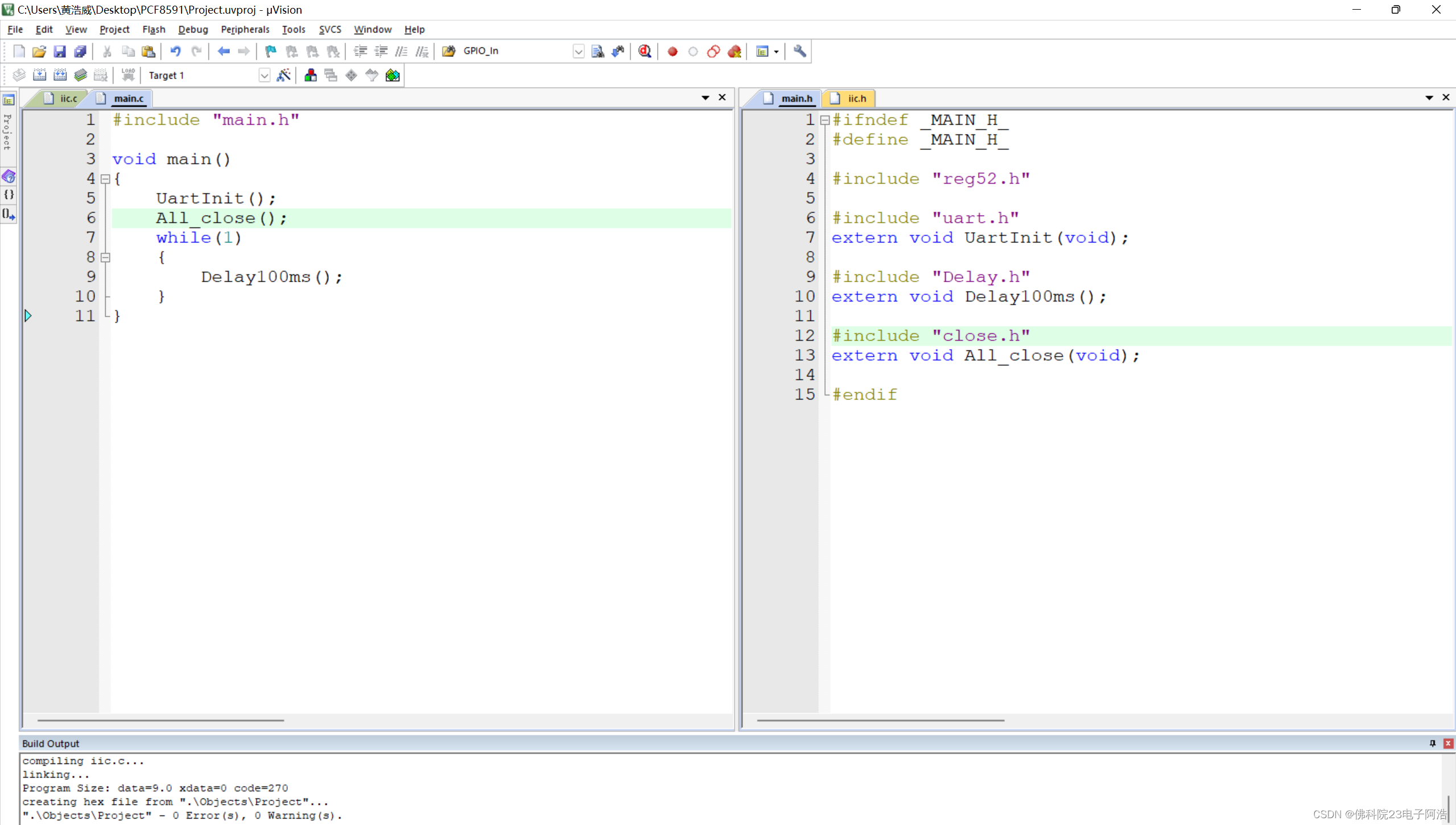
Task: Collapse the main() block at line 4
Action: pyautogui.click(x=105, y=179)
